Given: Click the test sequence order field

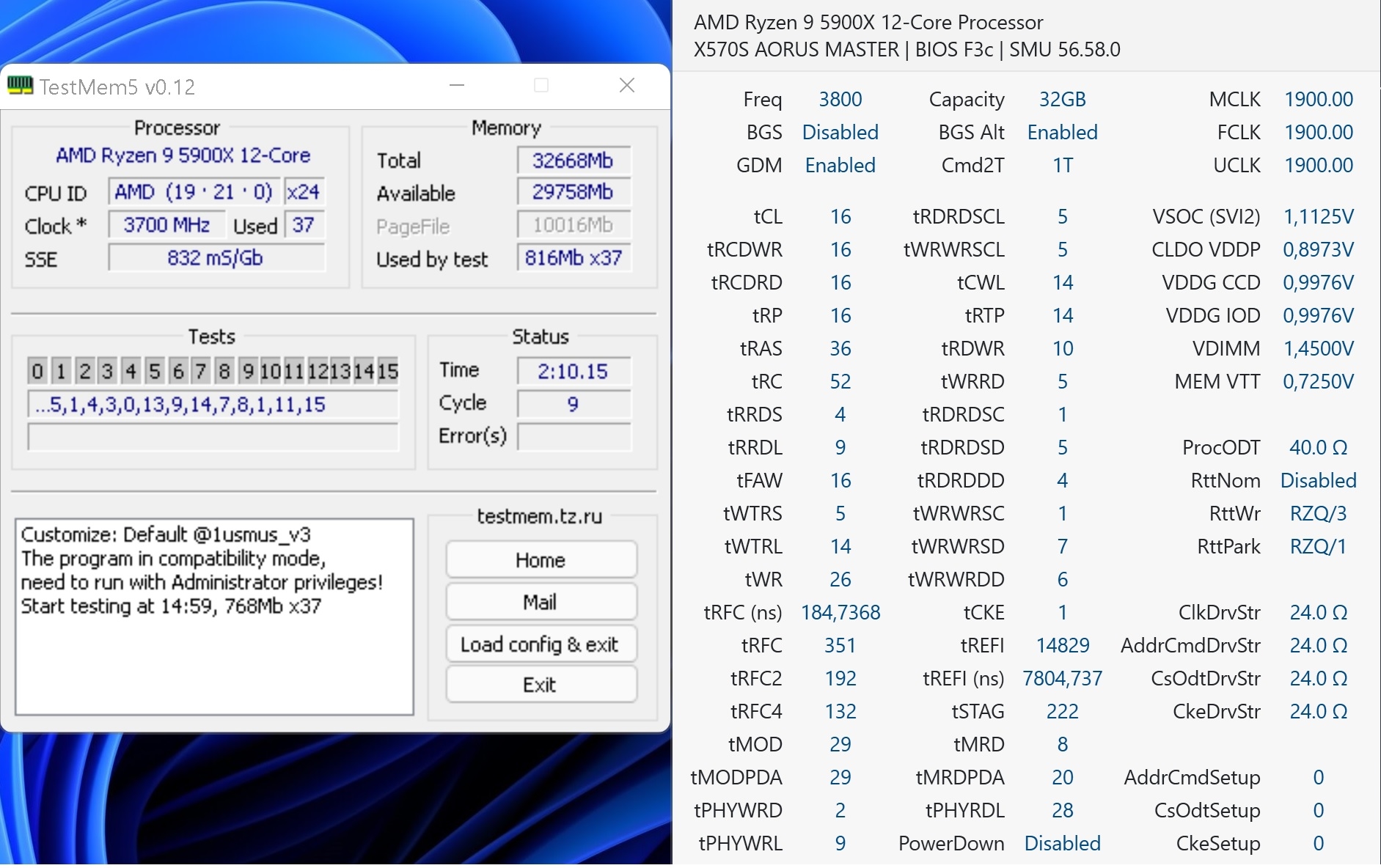Looking at the screenshot, I should tap(213, 405).
